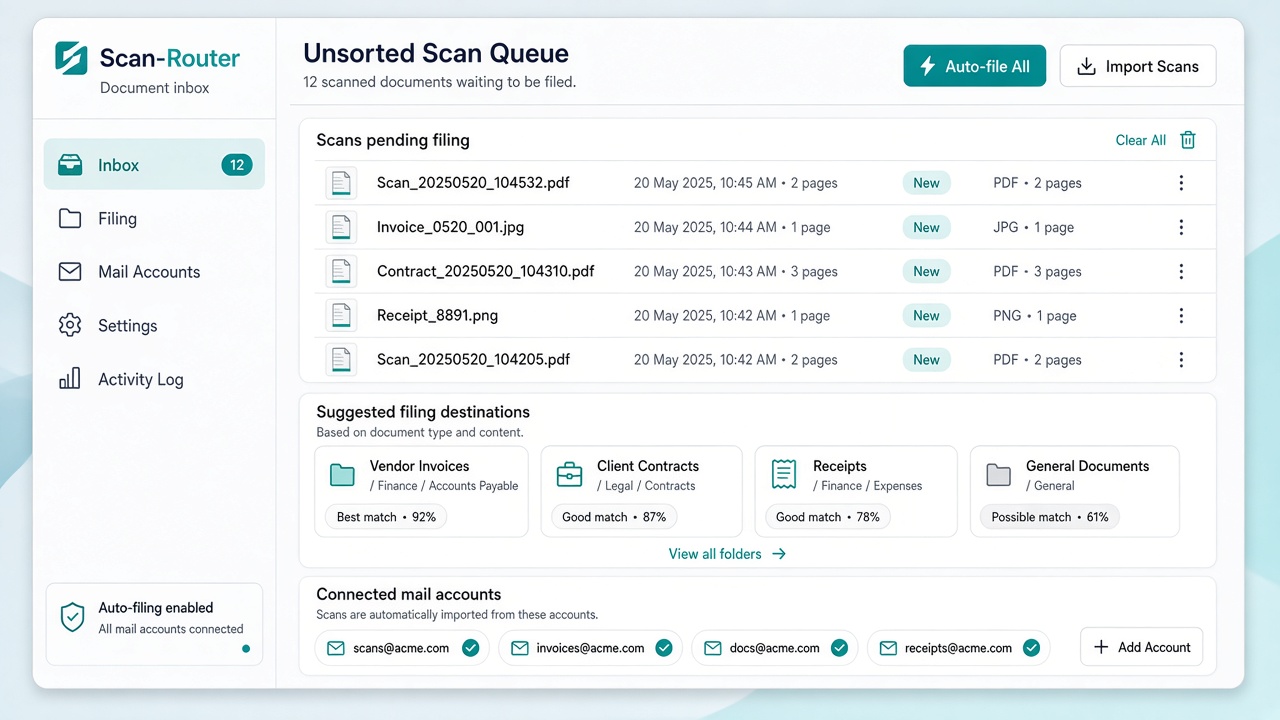
Task: Click the New badge on the Contract_20250520_104310.pdf row
Action: [926, 271]
